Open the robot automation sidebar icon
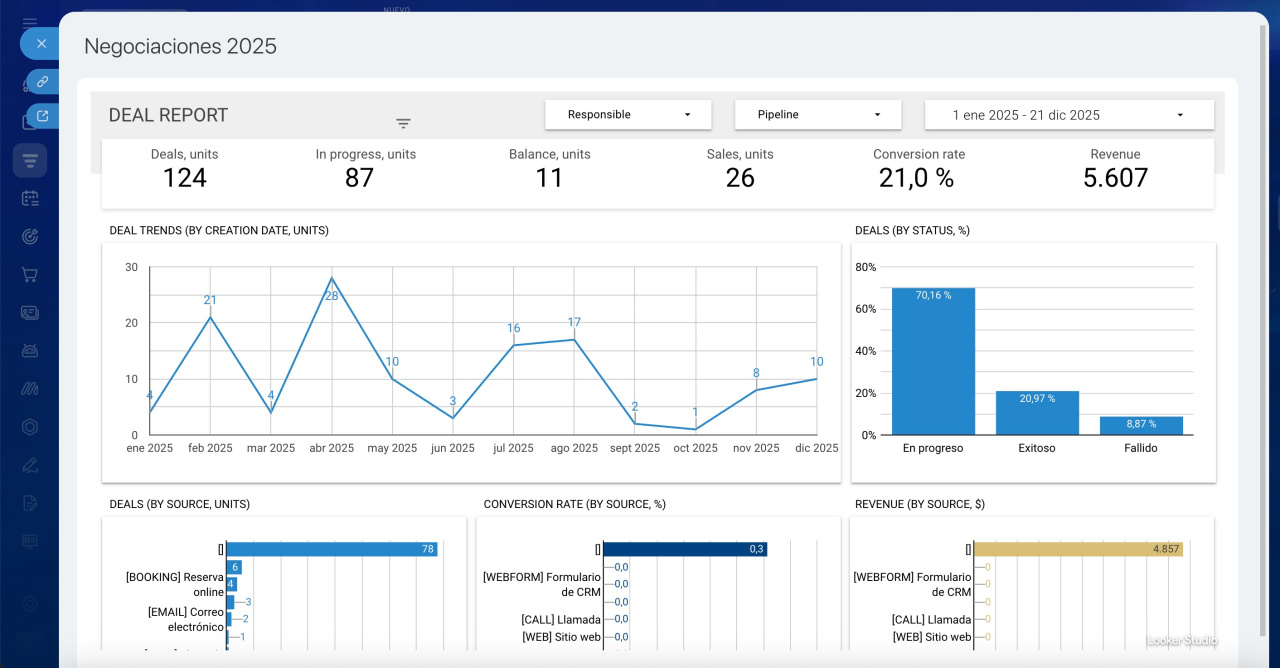The width and height of the screenshot is (1280, 668). (x=30, y=351)
